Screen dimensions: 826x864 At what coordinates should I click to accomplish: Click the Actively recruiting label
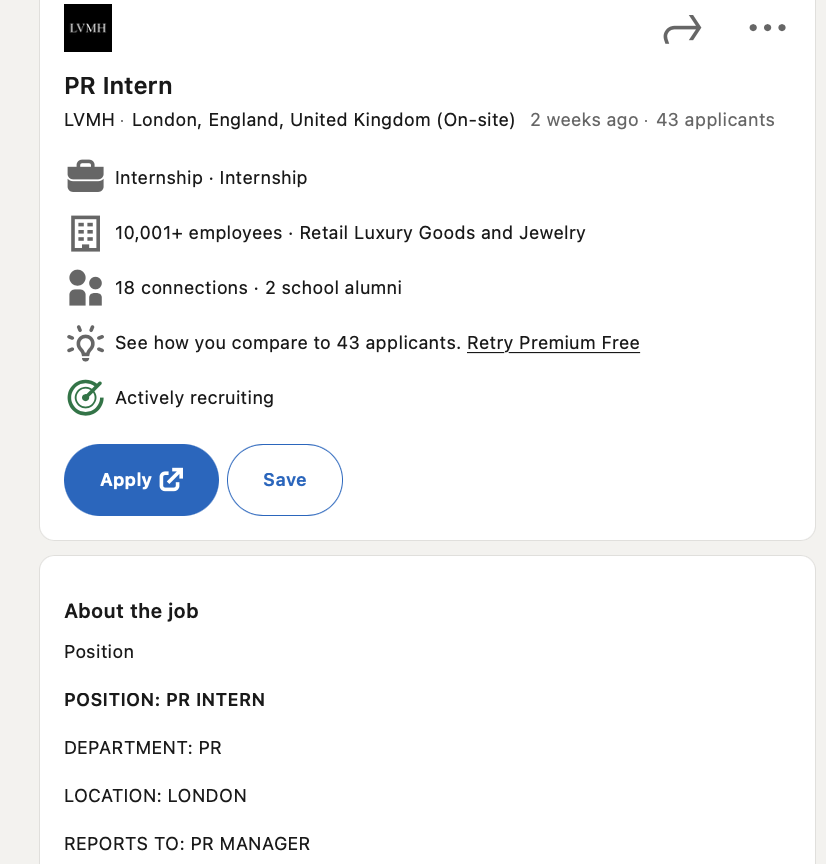pyautogui.click(x=195, y=398)
